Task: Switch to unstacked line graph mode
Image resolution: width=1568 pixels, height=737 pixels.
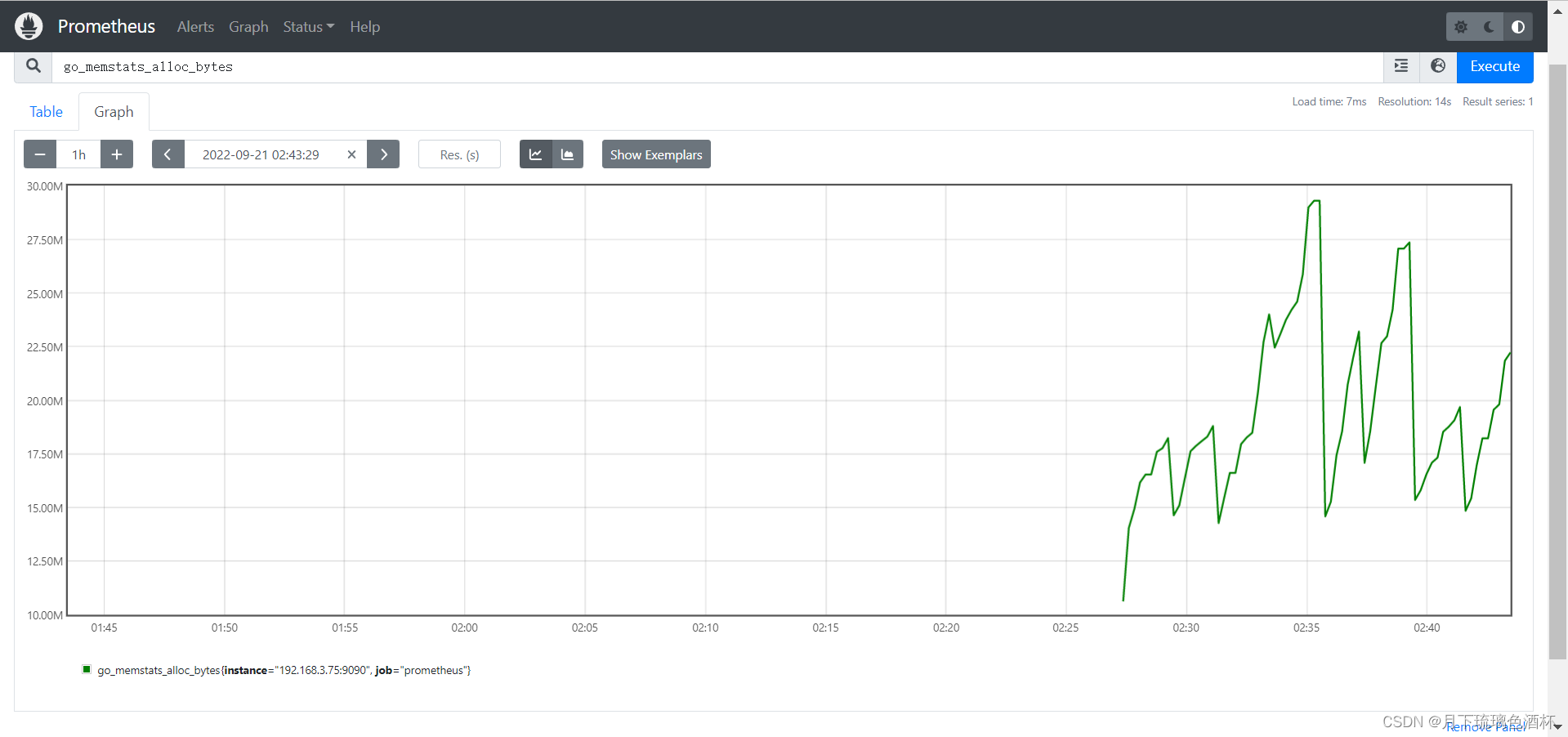Action: pos(536,154)
